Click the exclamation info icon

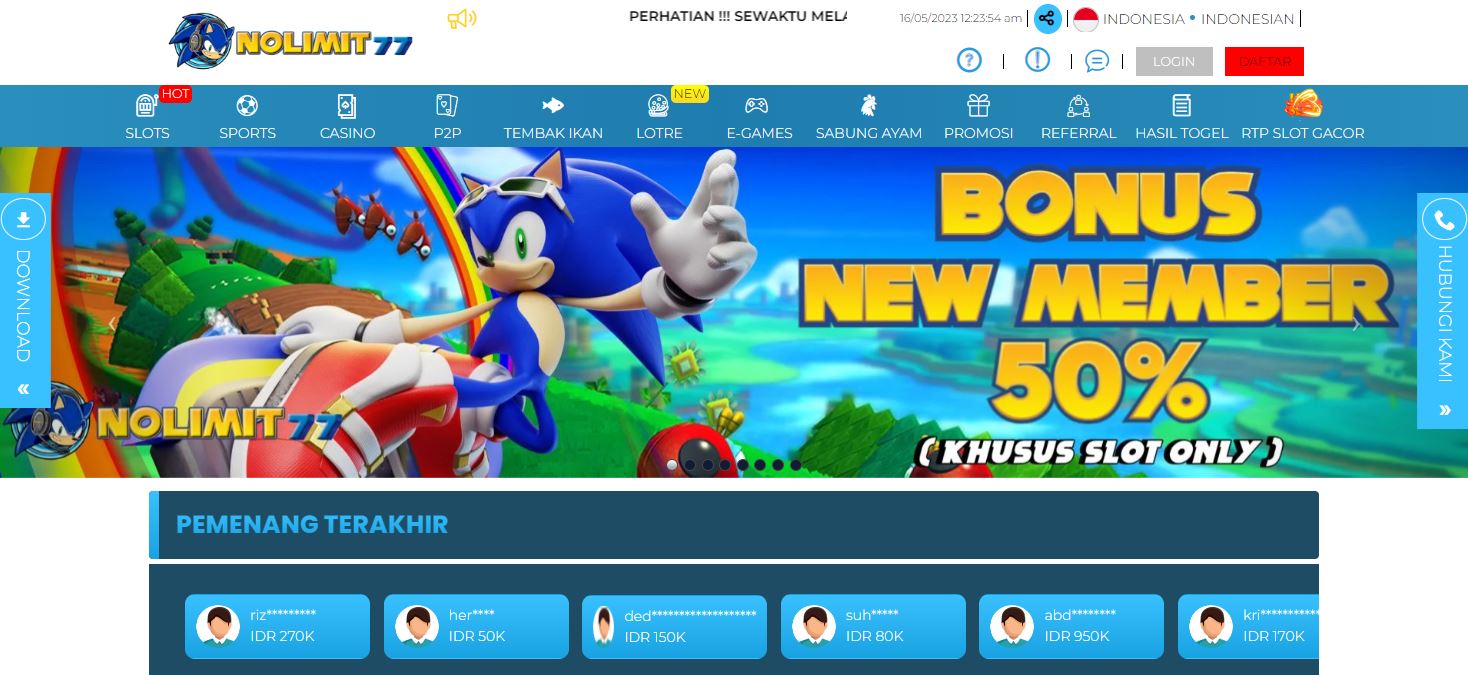[1037, 60]
